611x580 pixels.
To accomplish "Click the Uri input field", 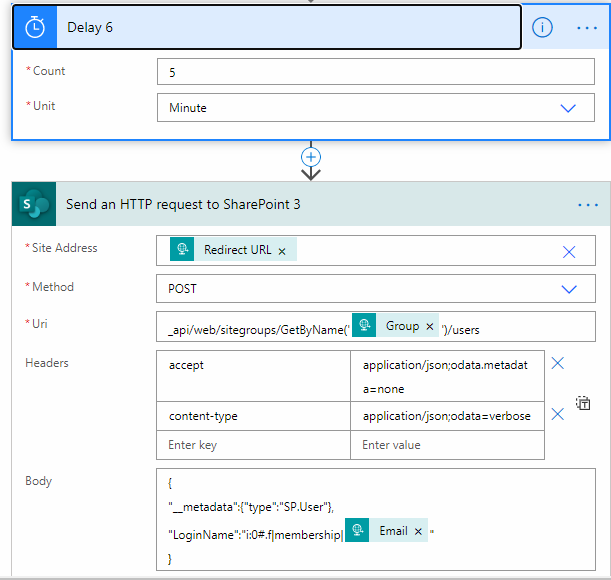I will [x=376, y=327].
